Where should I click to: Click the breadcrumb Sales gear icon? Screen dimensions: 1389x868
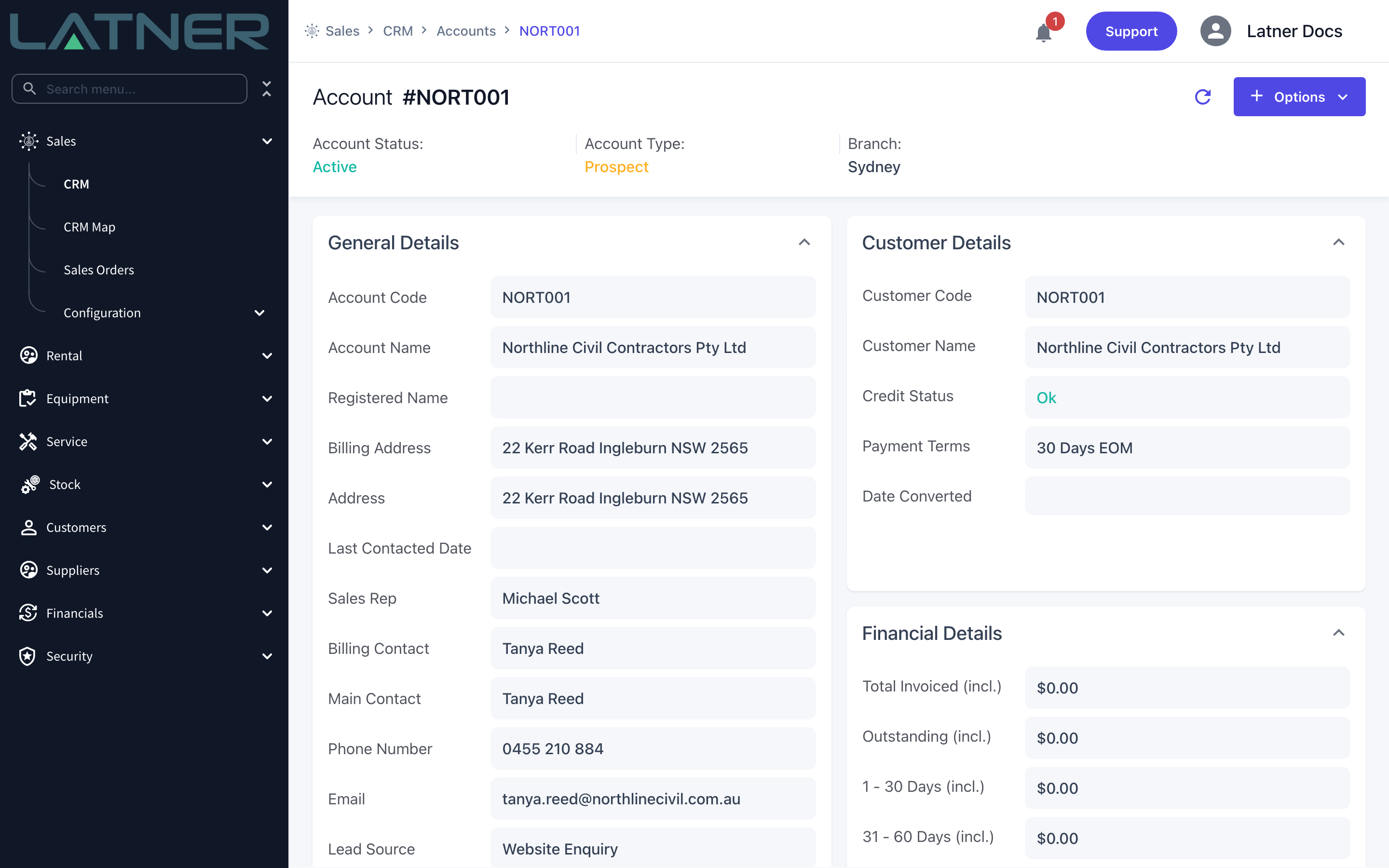[312, 31]
